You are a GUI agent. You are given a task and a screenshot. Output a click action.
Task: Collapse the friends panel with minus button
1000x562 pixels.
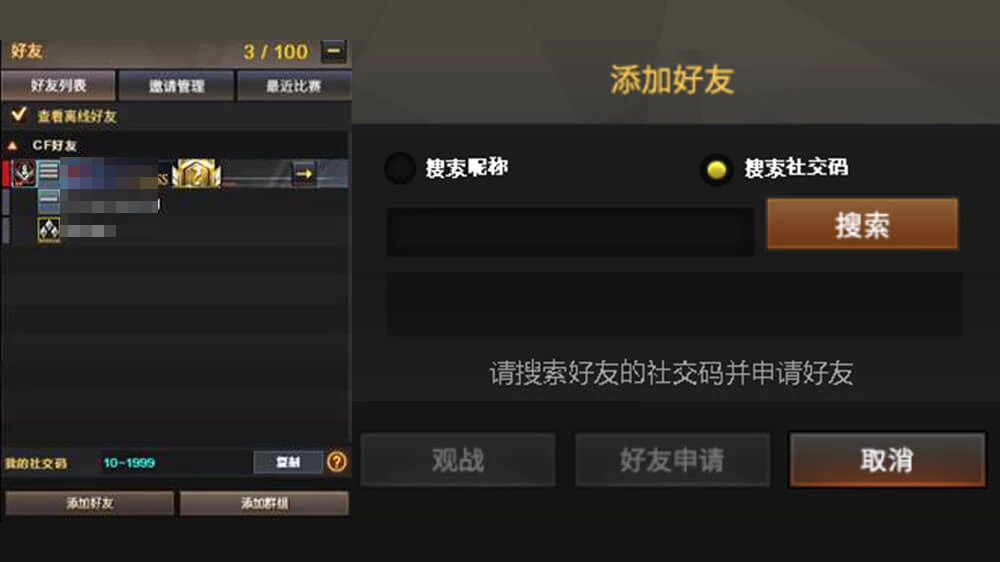[x=334, y=51]
